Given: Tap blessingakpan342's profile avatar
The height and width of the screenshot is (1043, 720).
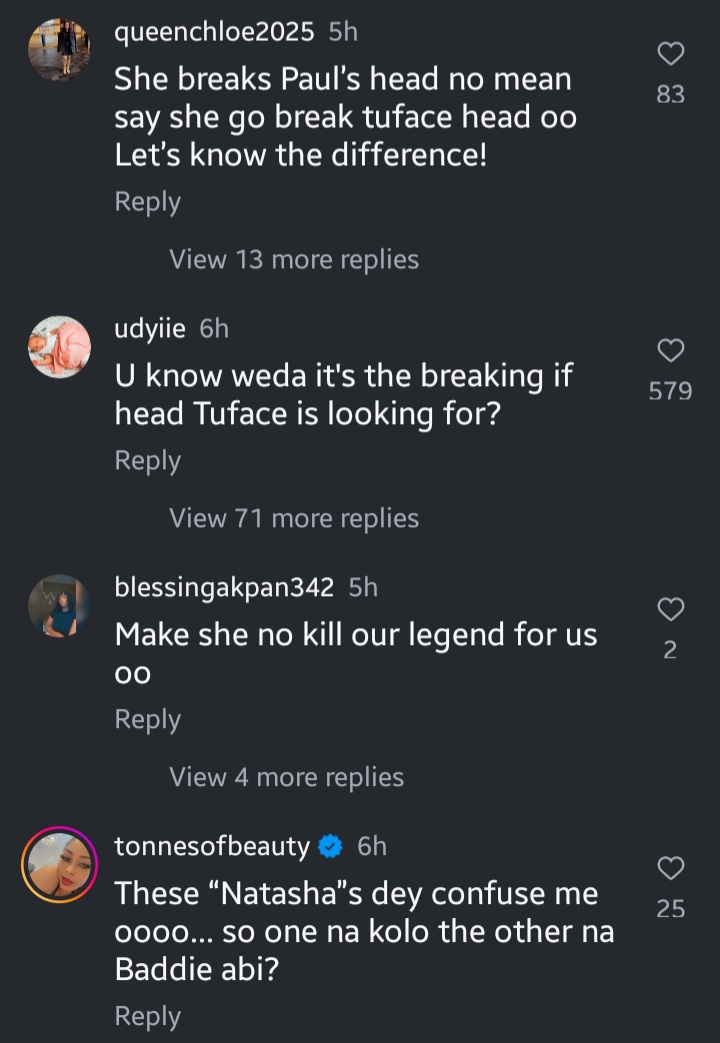Looking at the screenshot, I should 59,605.
